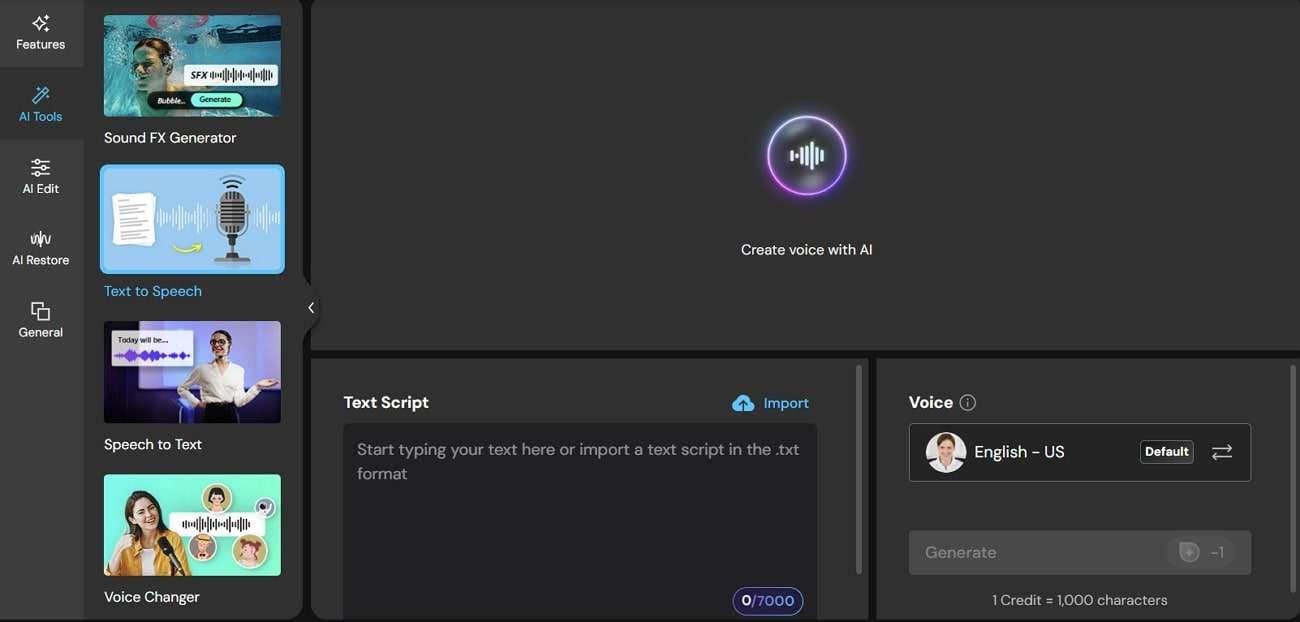
Task: Select the Text to Speech thumbnail
Action: [x=192, y=219]
